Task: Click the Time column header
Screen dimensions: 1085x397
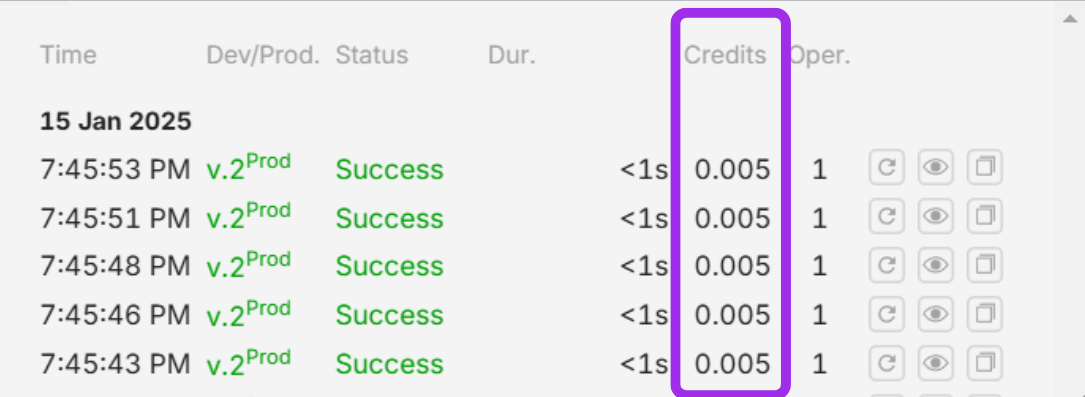Action: (68, 55)
